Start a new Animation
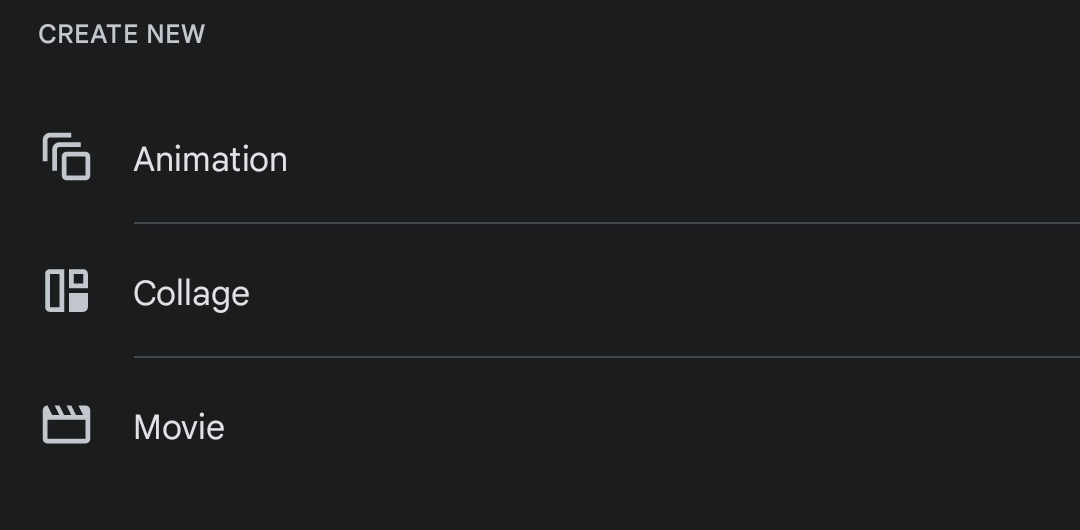This screenshot has width=1080, height=530. coord(210,160)
